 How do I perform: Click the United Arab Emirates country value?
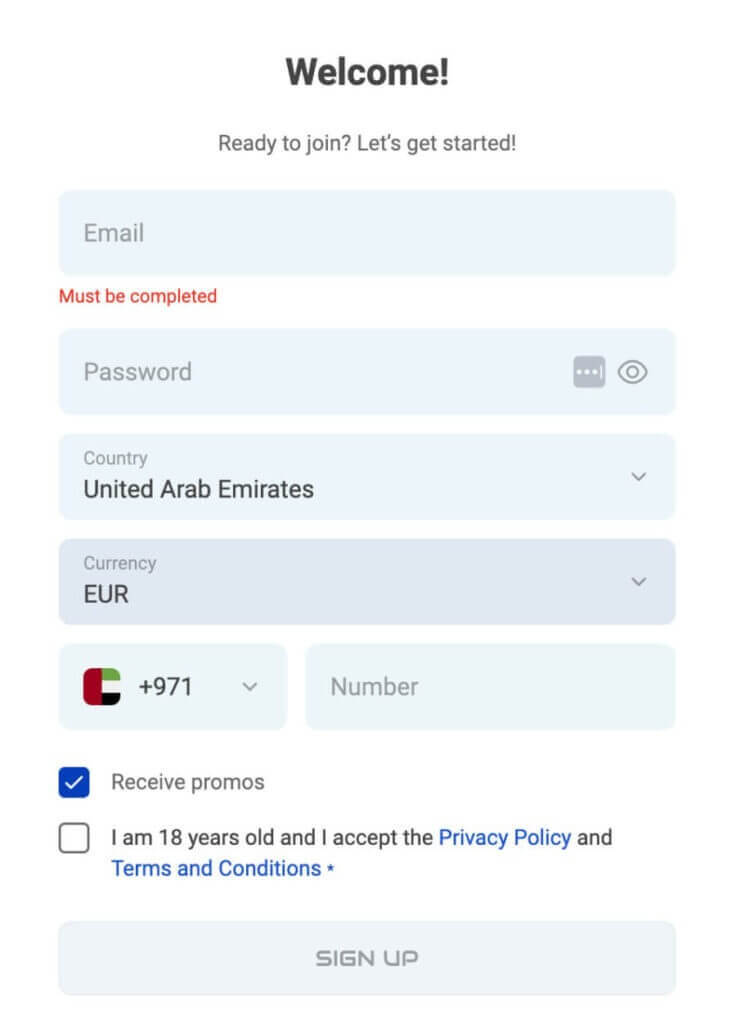(198, 489)
